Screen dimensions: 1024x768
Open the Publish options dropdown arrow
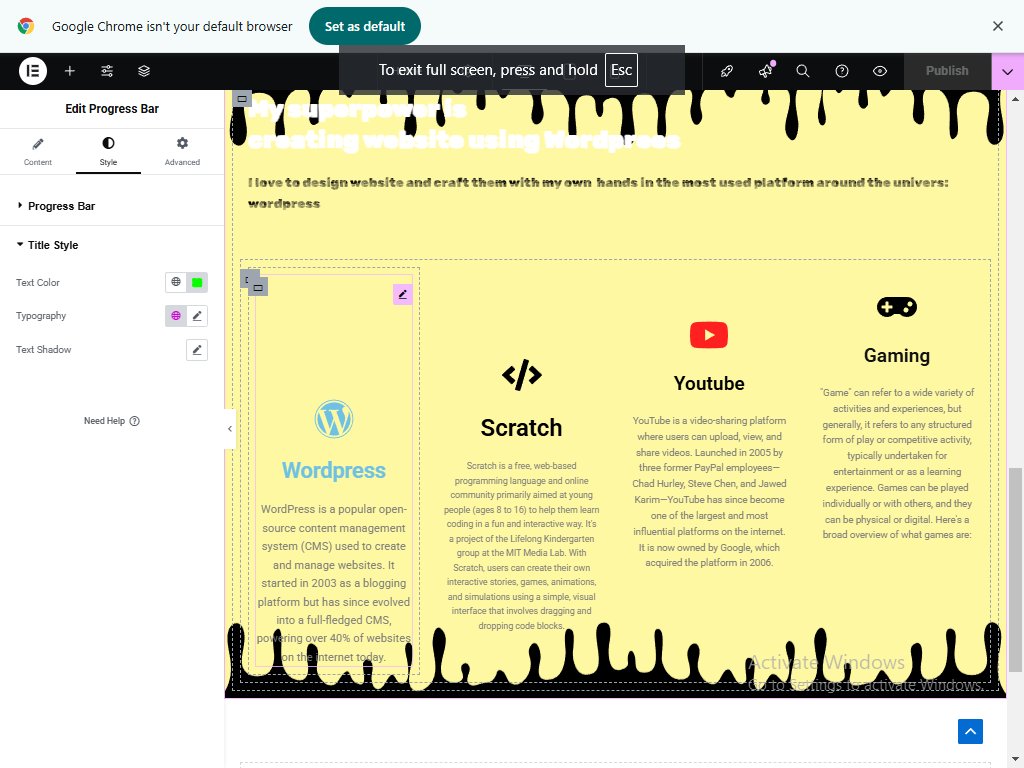(x=1008, y=71)
